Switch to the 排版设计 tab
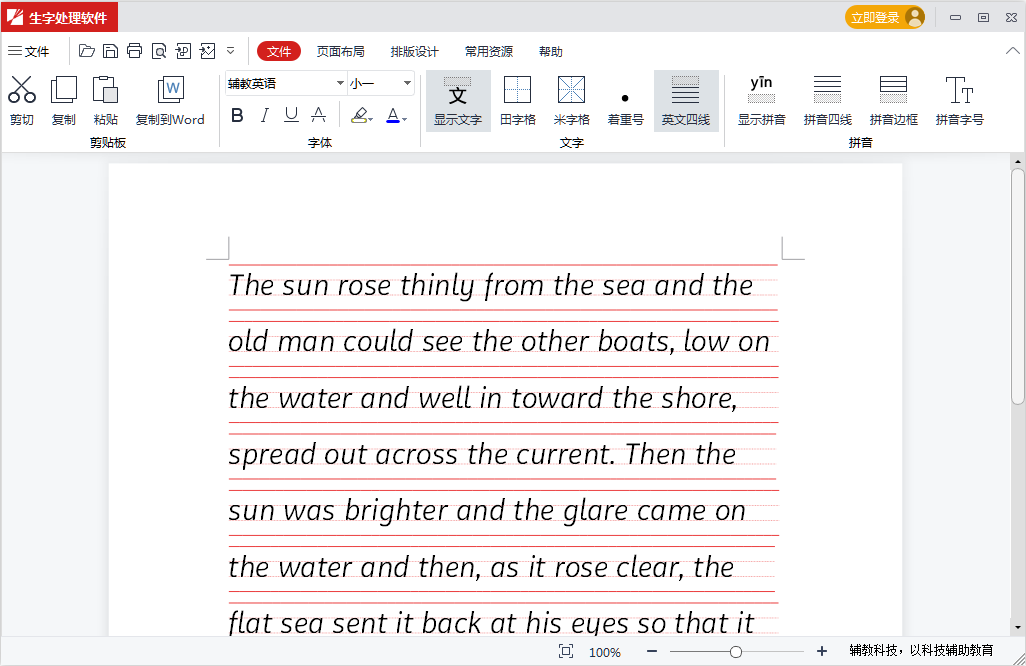This screenshot has width=1026, height=666. click(414, 51)
